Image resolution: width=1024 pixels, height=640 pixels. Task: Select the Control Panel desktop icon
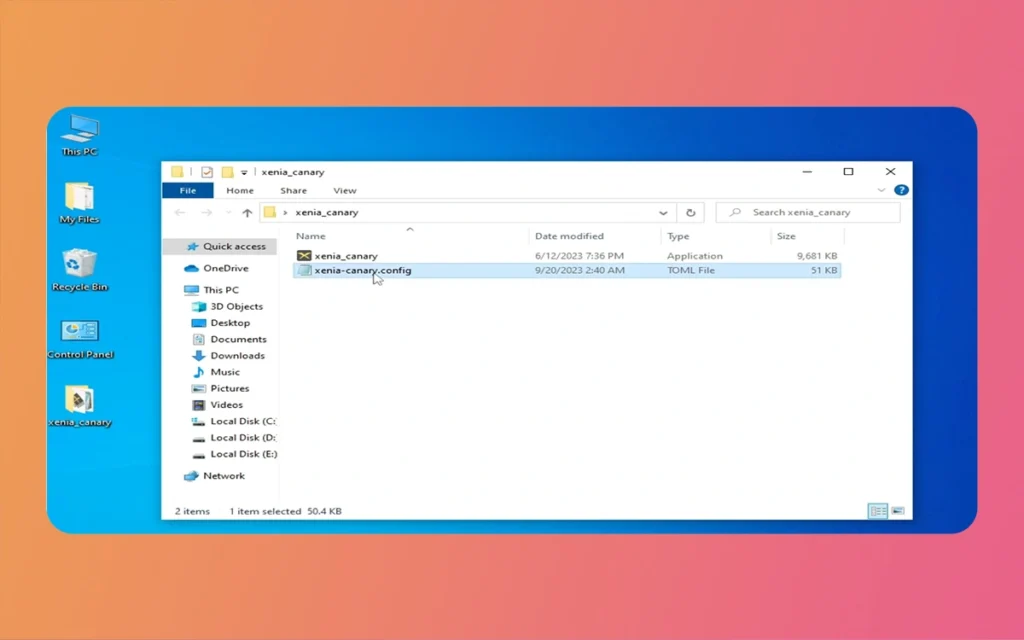[x=79, y=333]
